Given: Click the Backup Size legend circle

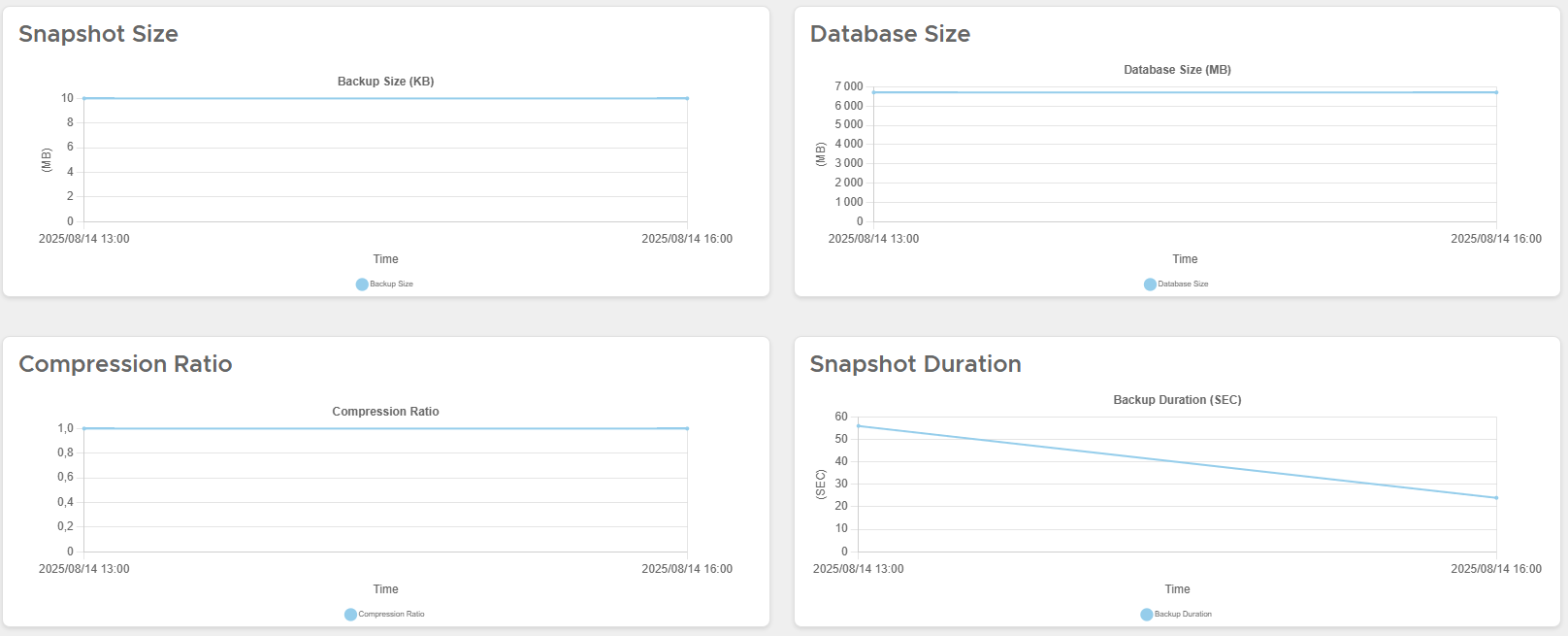Looking at the screenshot, I should 362,285.
